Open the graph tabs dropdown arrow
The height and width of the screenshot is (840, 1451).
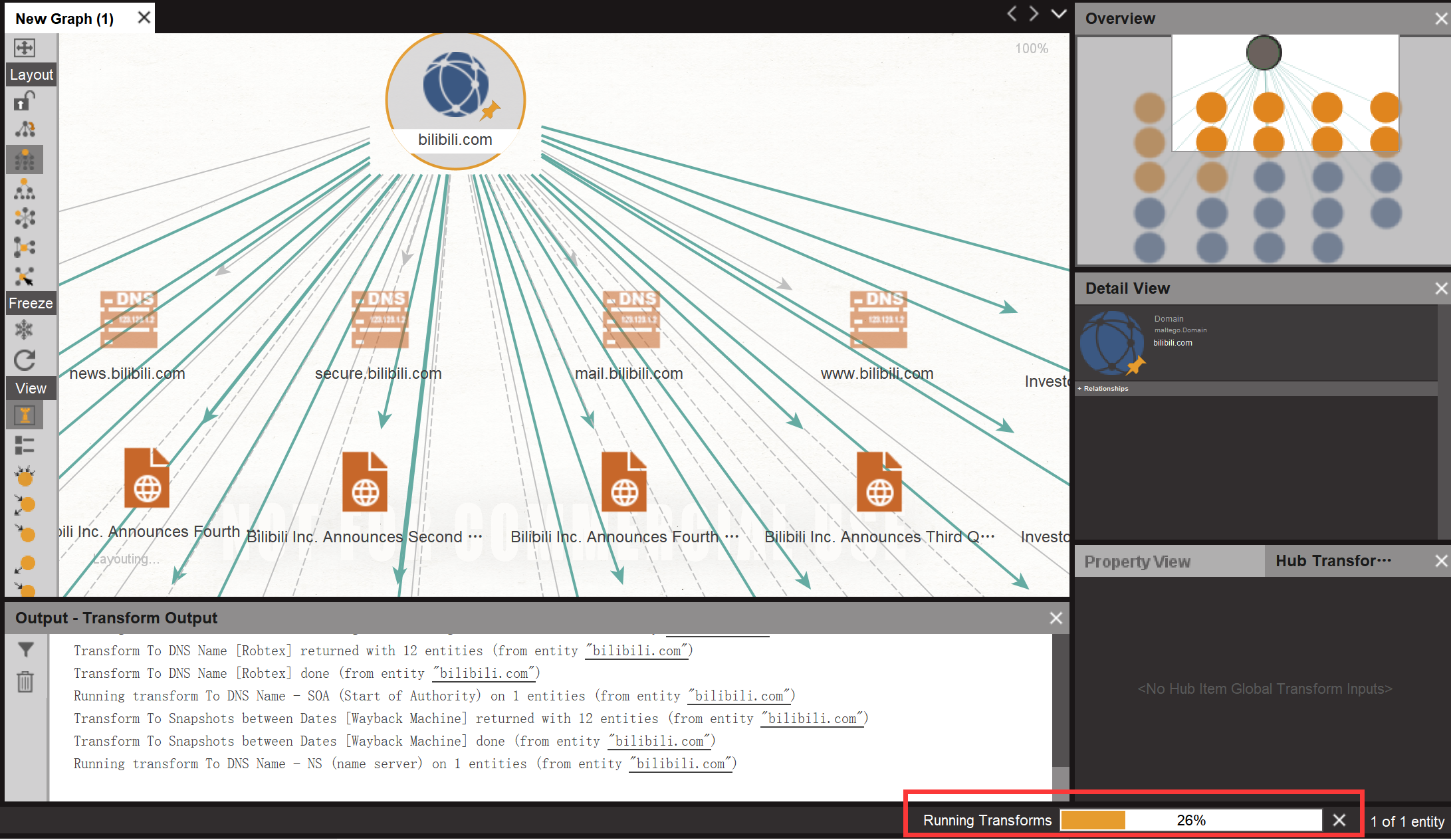coord(1059,14)
